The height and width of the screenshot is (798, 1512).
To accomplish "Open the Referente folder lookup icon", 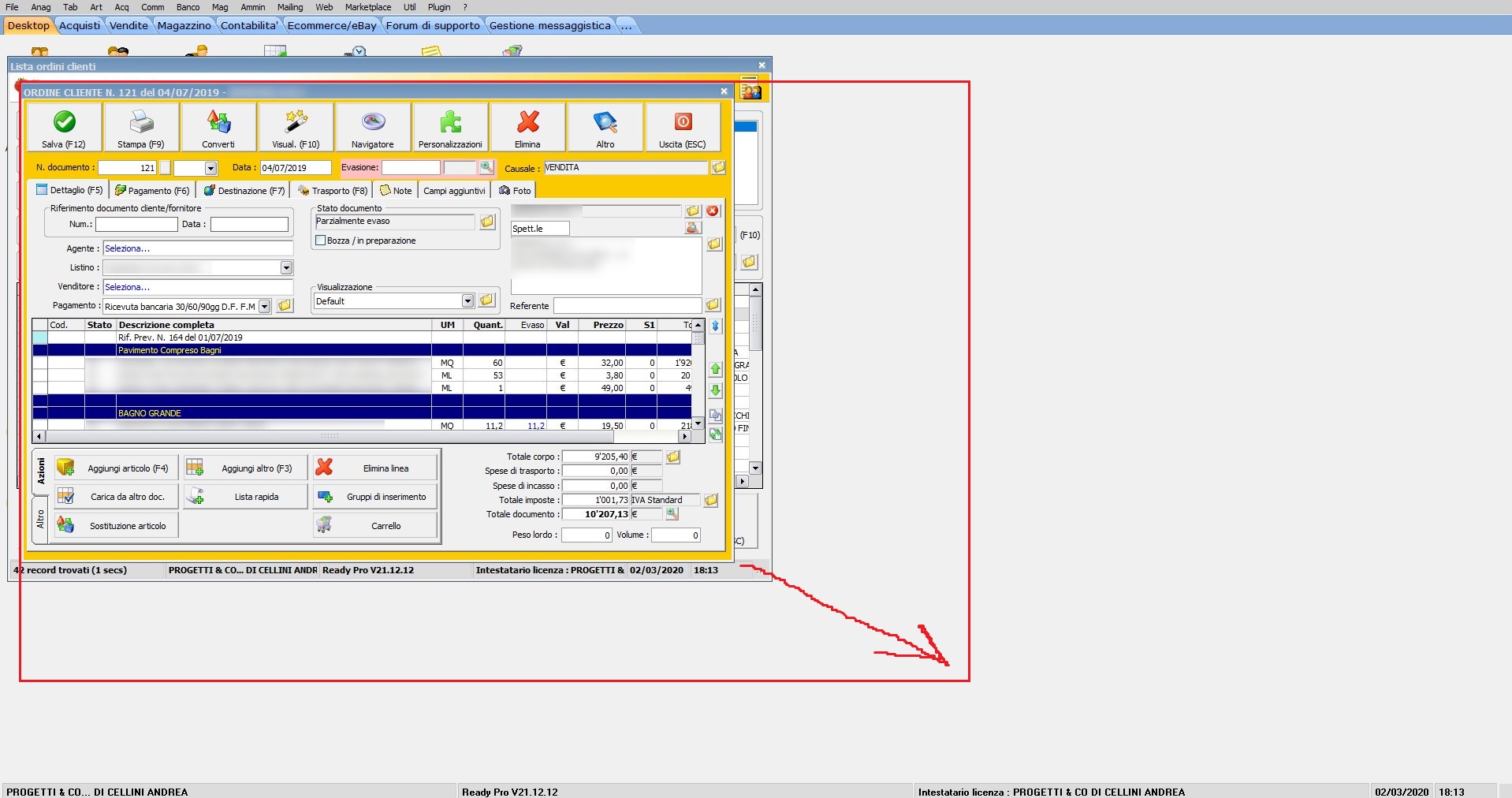I will click(x=713, y=305).
